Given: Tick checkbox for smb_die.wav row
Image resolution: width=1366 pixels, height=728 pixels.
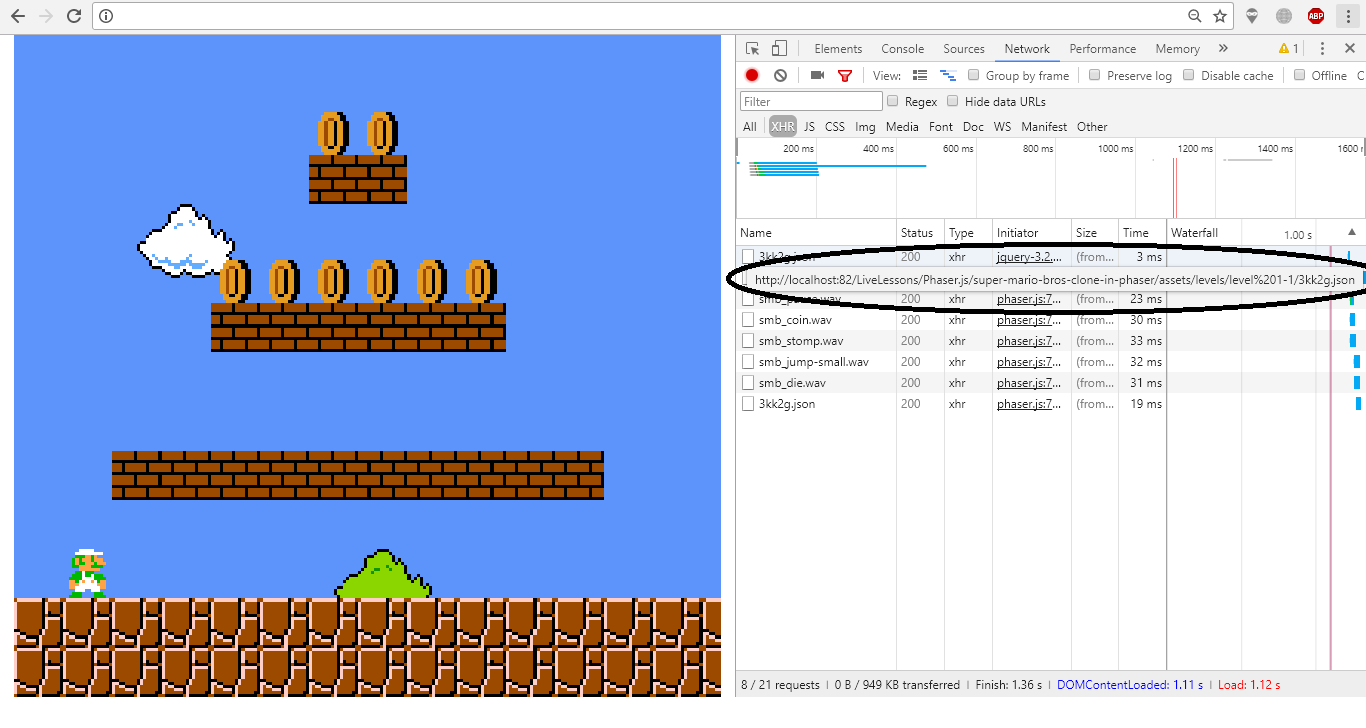Looking at the screenshot, I should pos(748,383).
